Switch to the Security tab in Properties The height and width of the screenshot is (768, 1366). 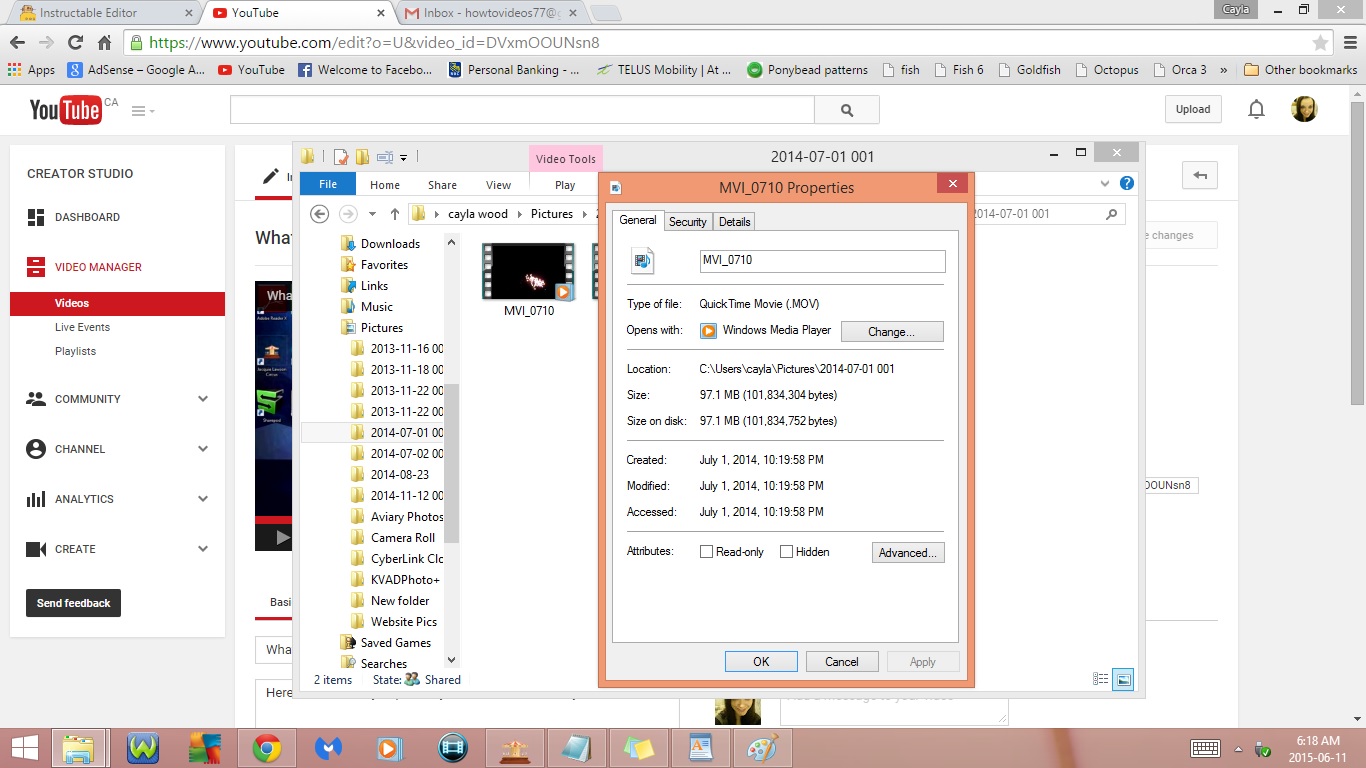(688, 222)
